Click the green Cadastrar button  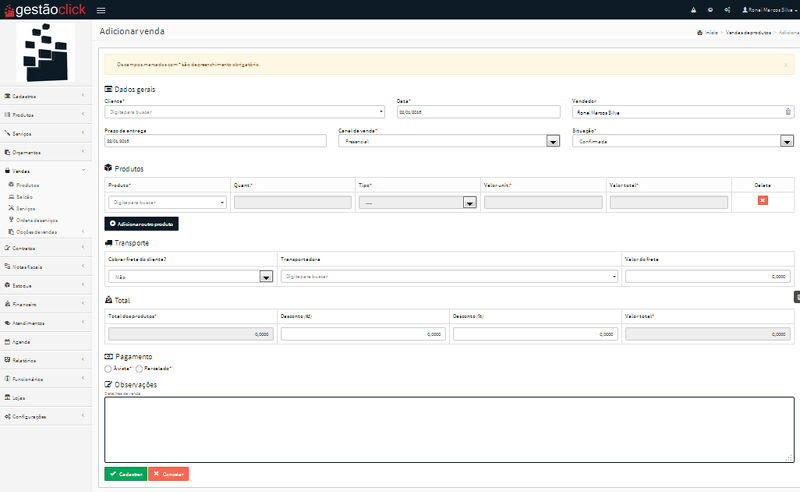(126, 474)
